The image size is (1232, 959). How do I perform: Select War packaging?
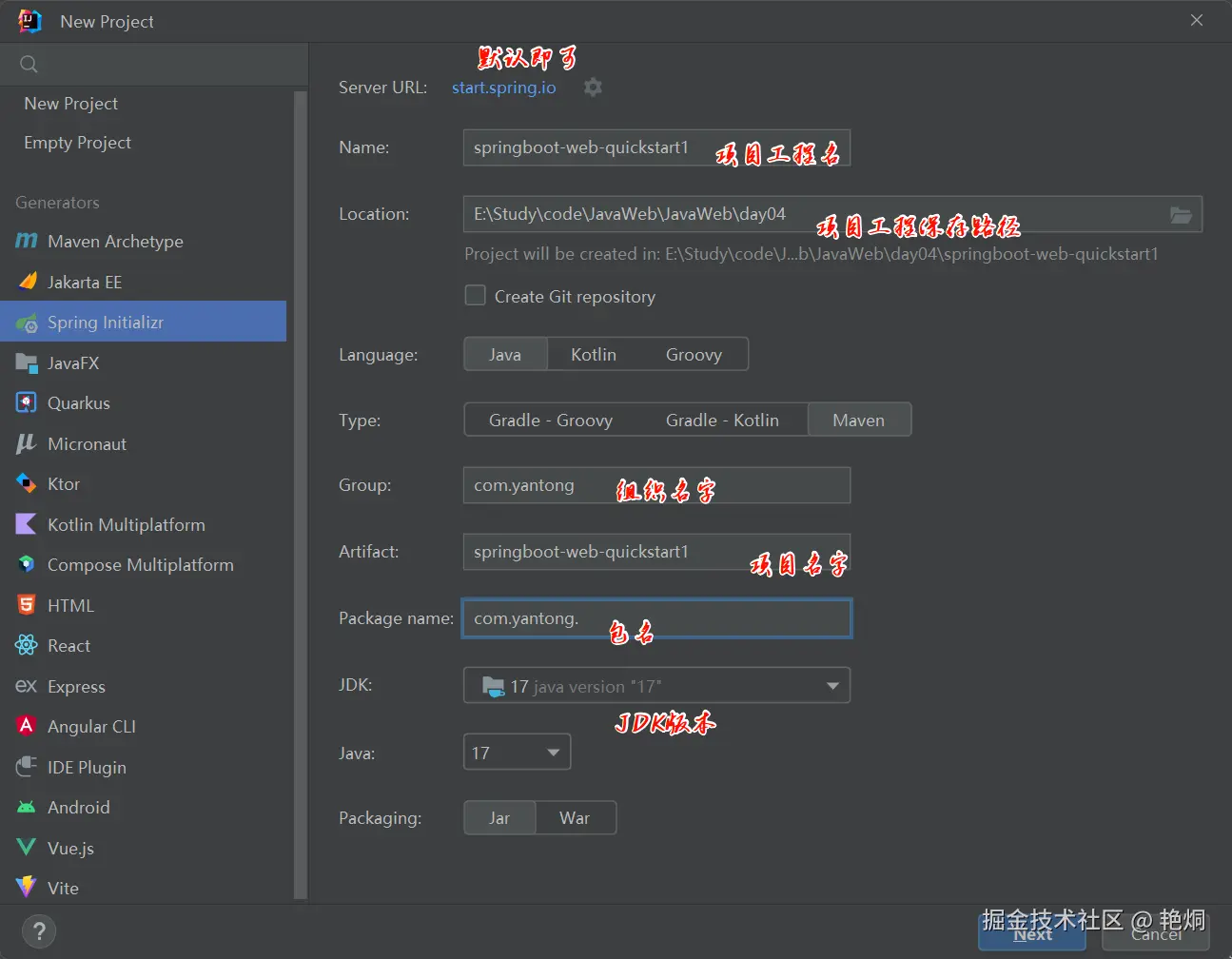(x=575, y=818)
